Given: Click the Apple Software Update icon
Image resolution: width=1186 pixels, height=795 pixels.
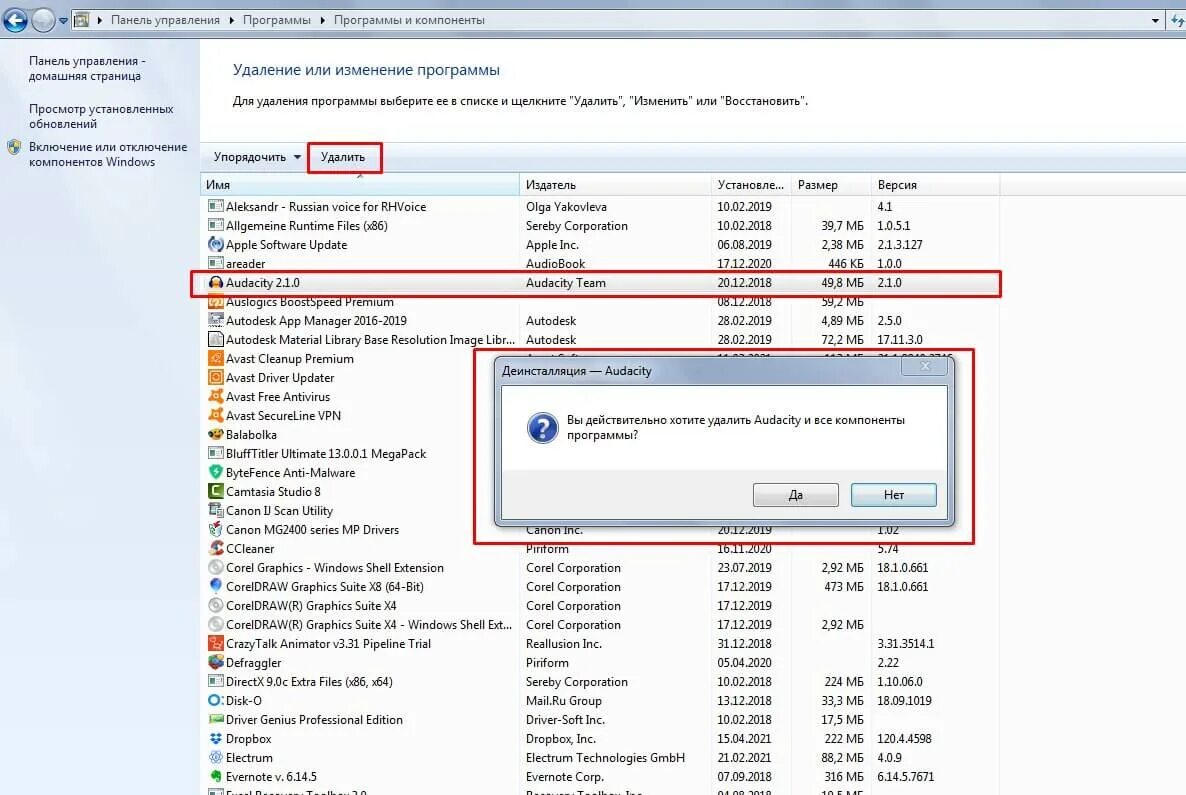Looking at the screenshot, I should coord(216,244).
